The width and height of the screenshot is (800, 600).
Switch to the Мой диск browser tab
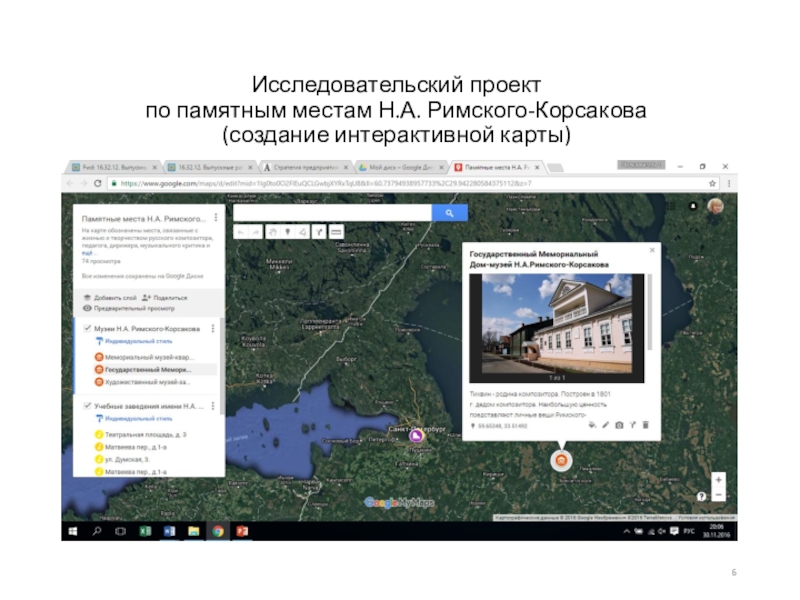pos(397,167)
